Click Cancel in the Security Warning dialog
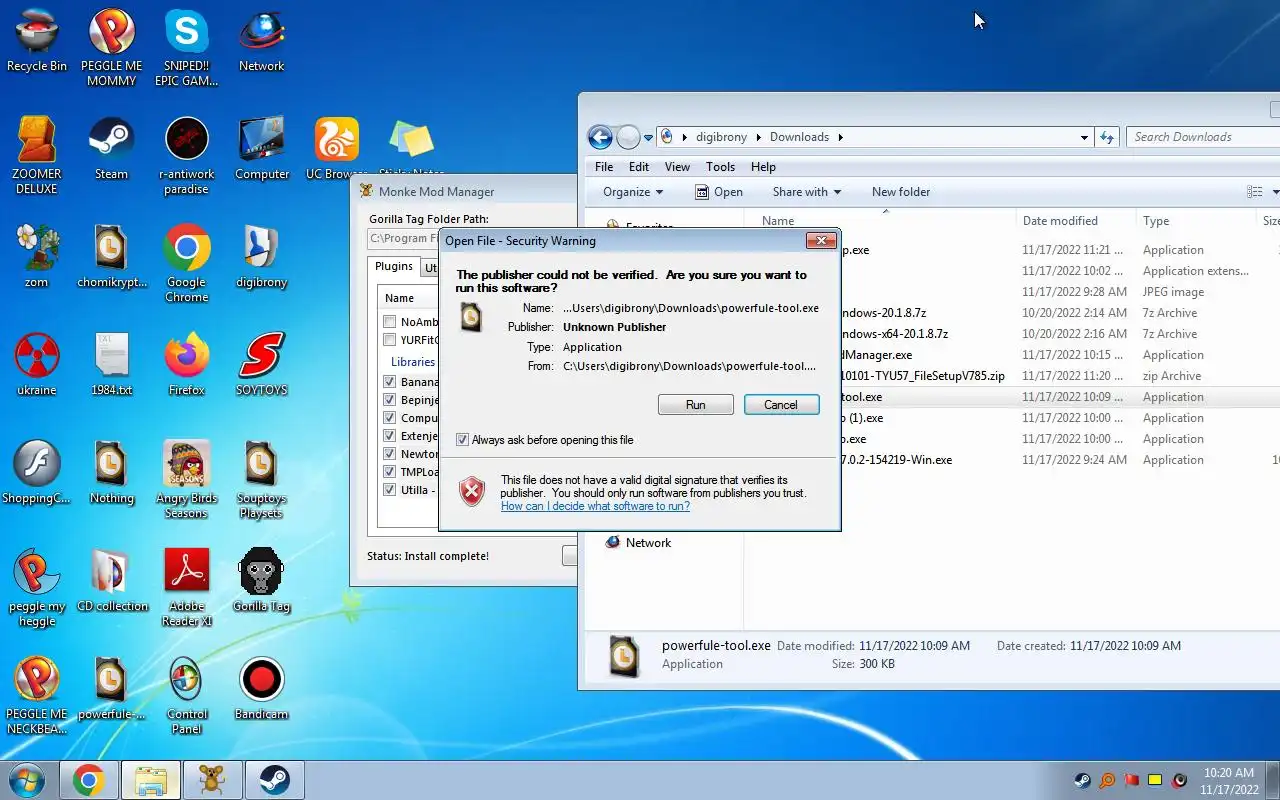 tap(781, 405)
